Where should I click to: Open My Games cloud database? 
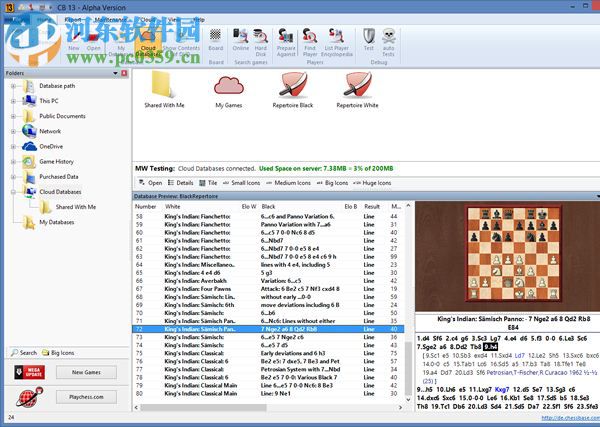[x=228, y=91]
